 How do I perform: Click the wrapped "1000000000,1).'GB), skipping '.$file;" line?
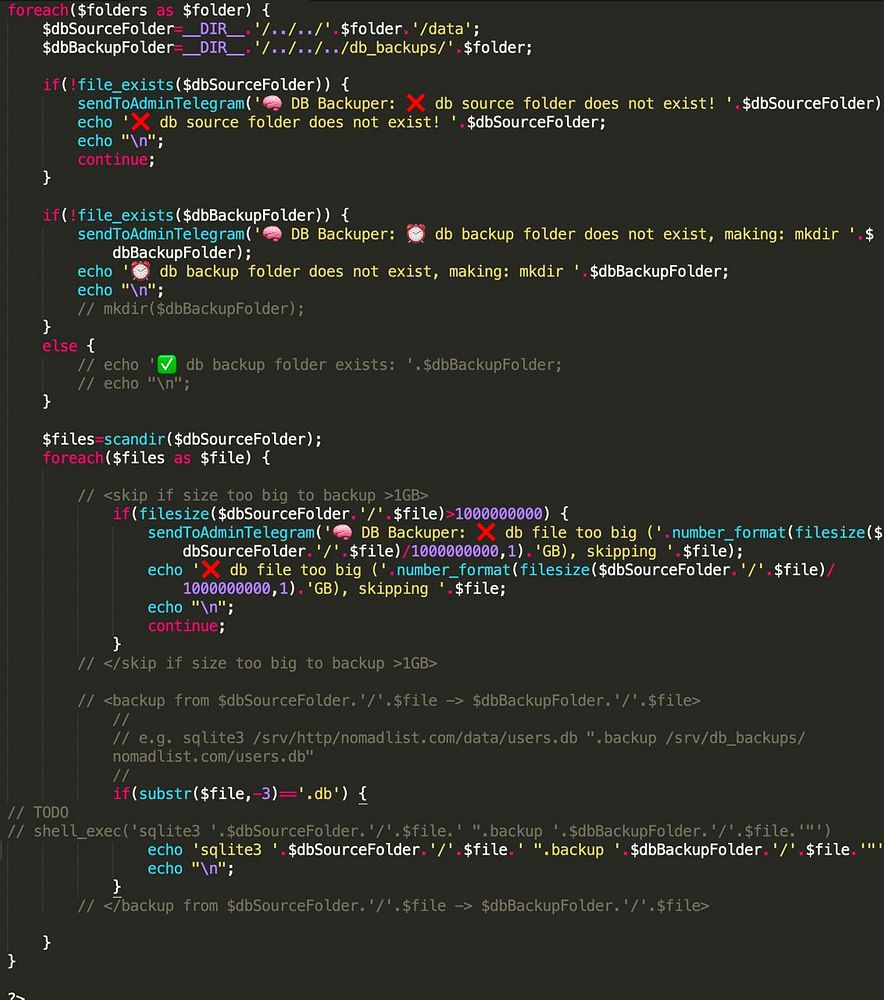point(344,588)
